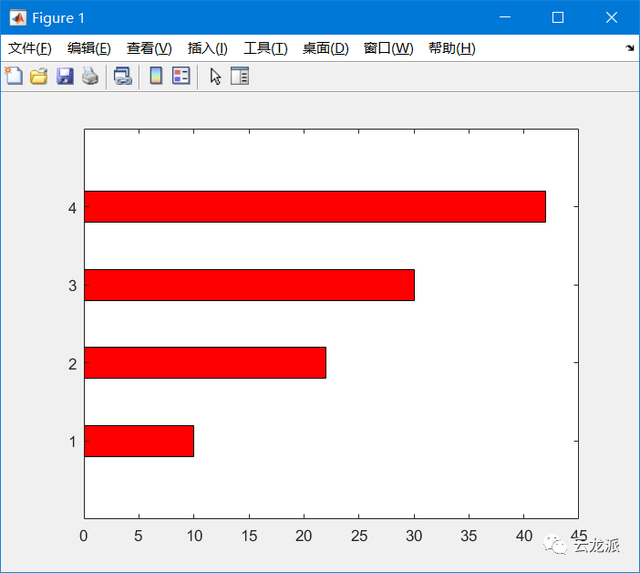The height and width of the screenshot is (573, 640).
Task: Click the y-axis tick label 1
Action: click(73, 442)
